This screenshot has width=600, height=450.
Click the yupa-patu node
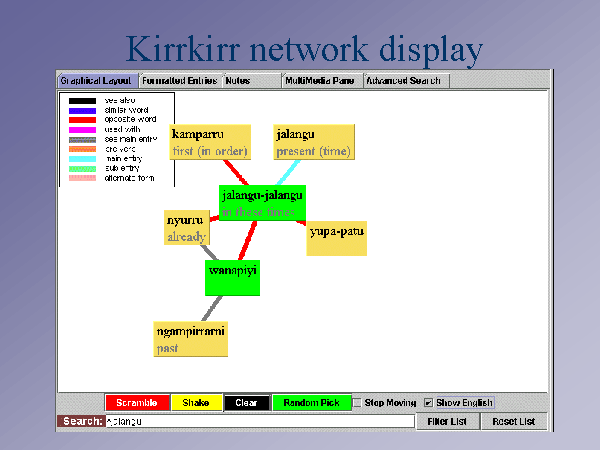[x=336, y=239]
